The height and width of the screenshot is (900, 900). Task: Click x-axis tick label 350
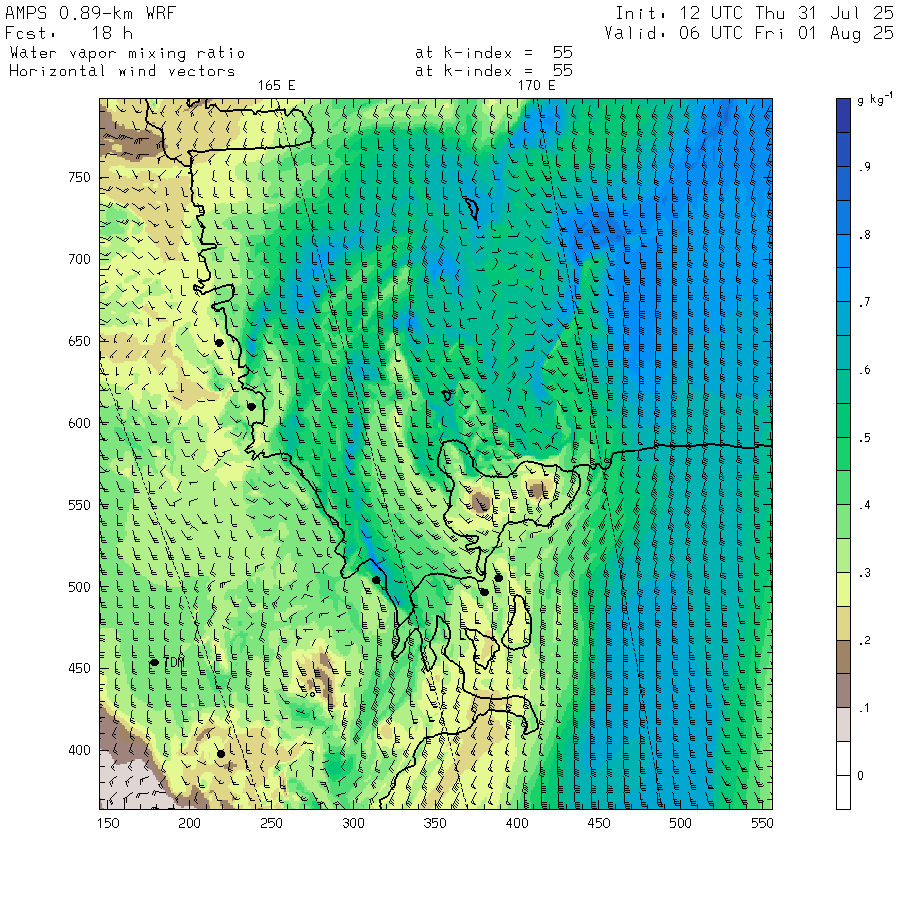click(435, 823)
